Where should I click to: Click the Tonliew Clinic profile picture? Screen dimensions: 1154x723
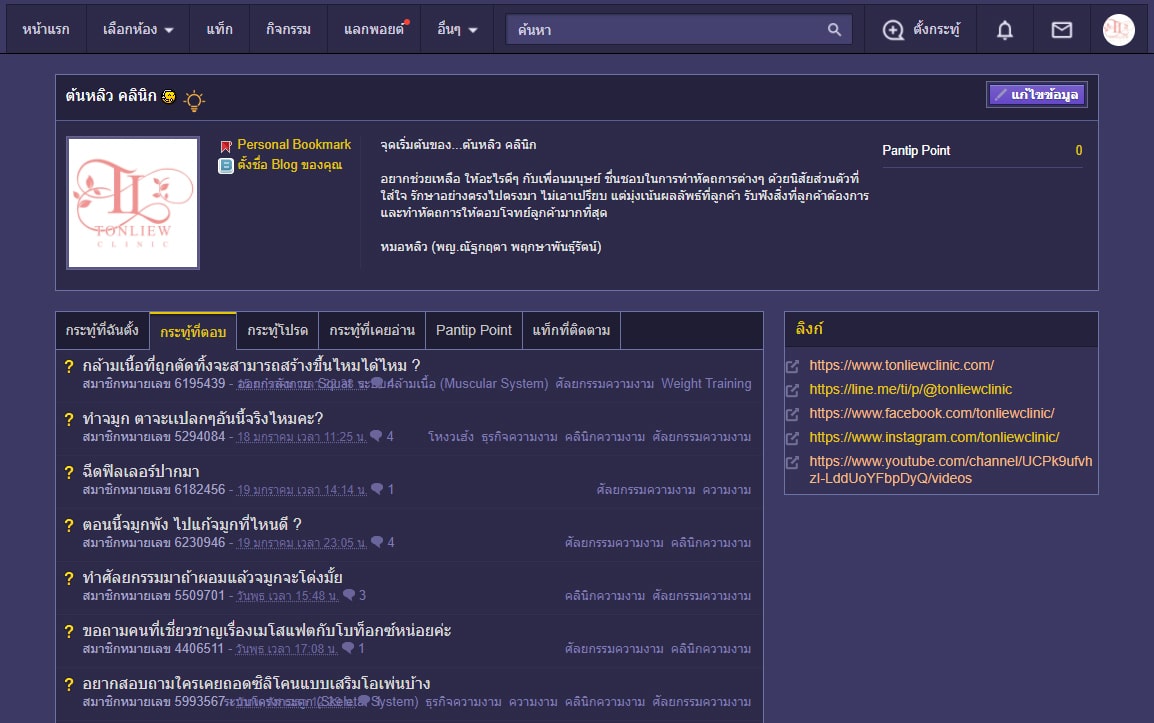click(x=133, y=203)
